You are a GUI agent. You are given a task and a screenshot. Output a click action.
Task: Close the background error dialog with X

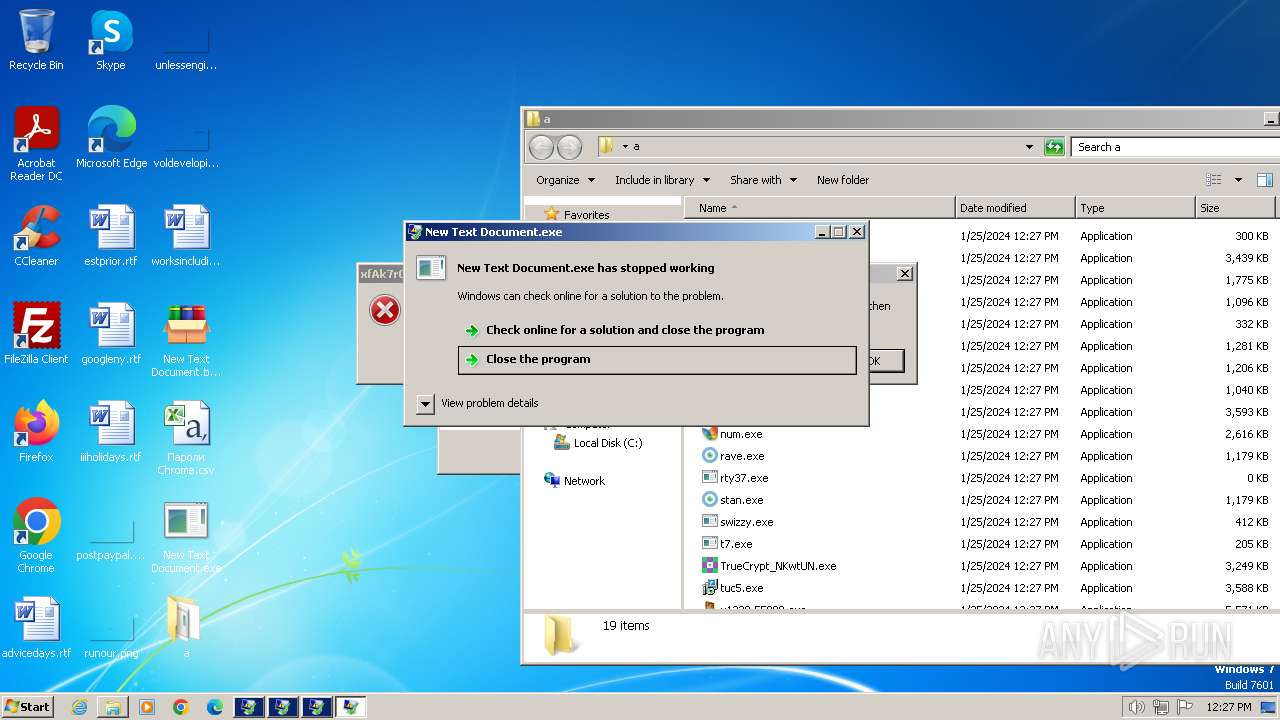(x=905, y=274)
